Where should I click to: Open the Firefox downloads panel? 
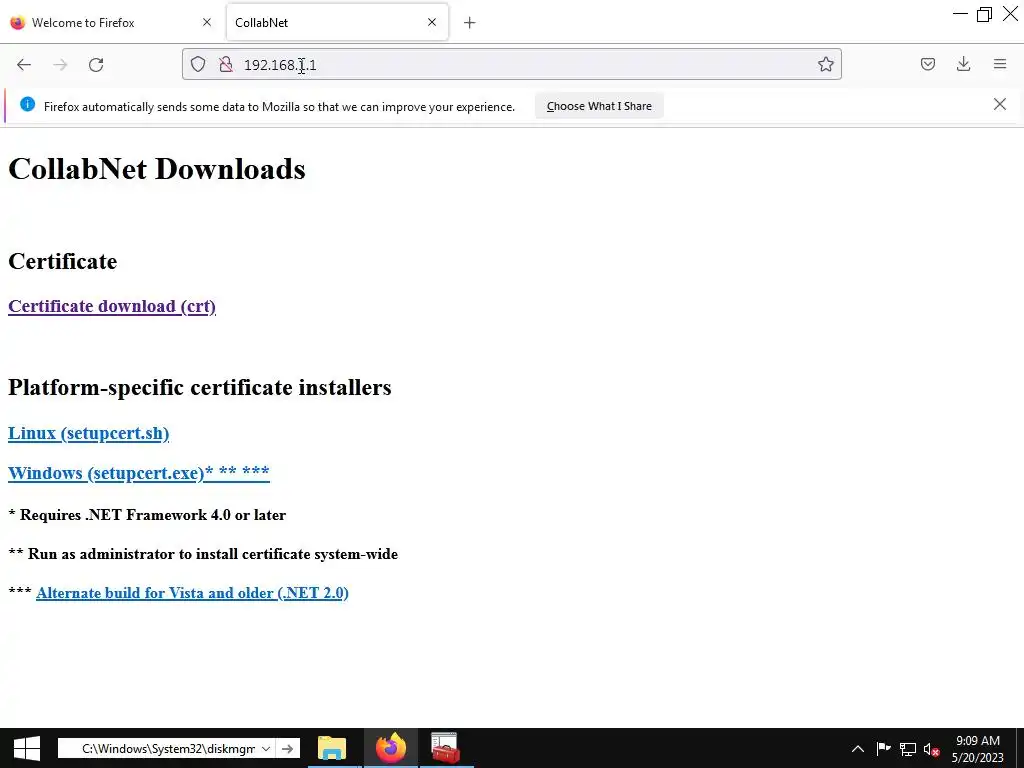coord(963,64)
